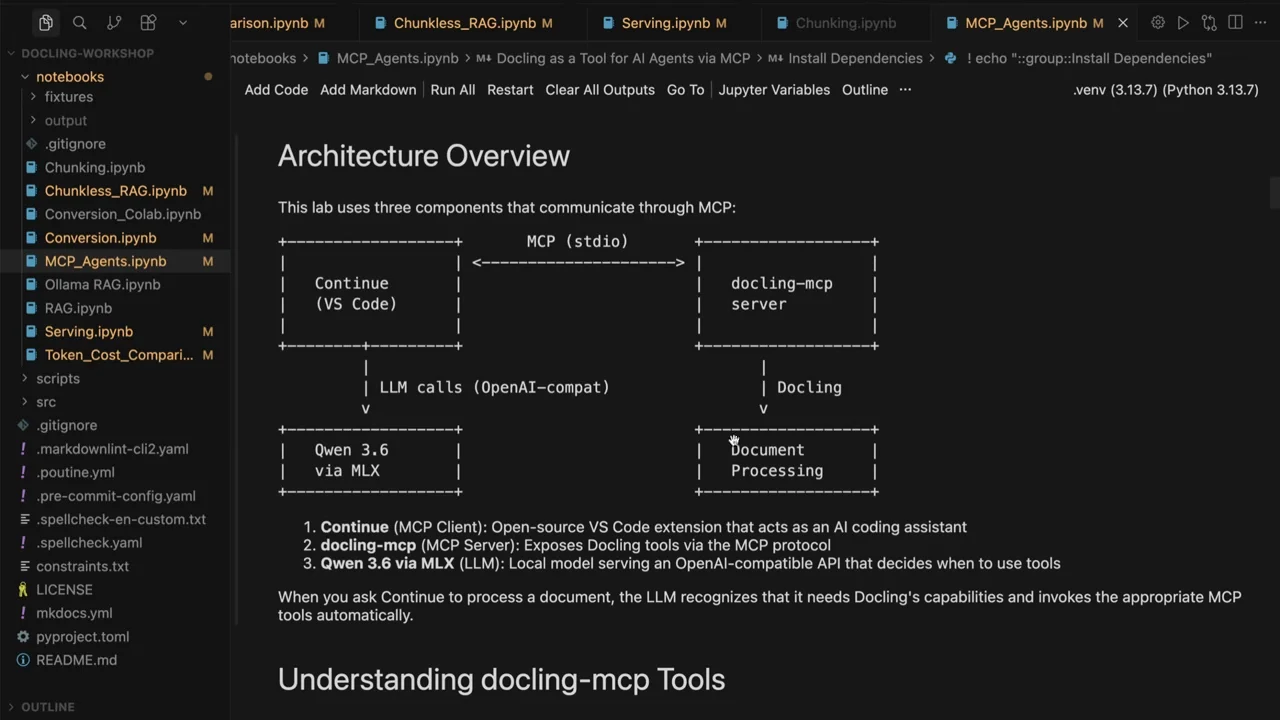The image size is (1280, 720).
Task: Open README.md file
Action: point(76,660)
